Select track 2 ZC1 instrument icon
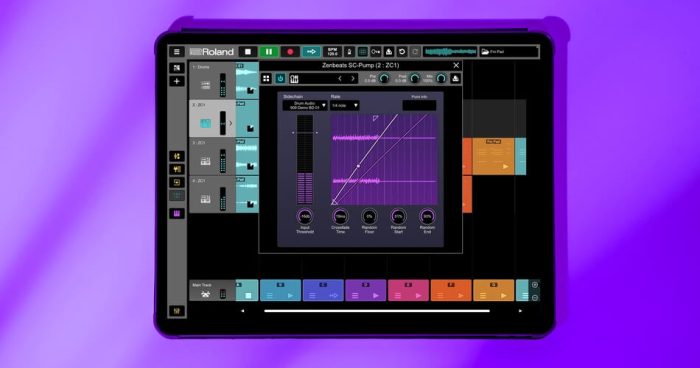 point(205,123)
